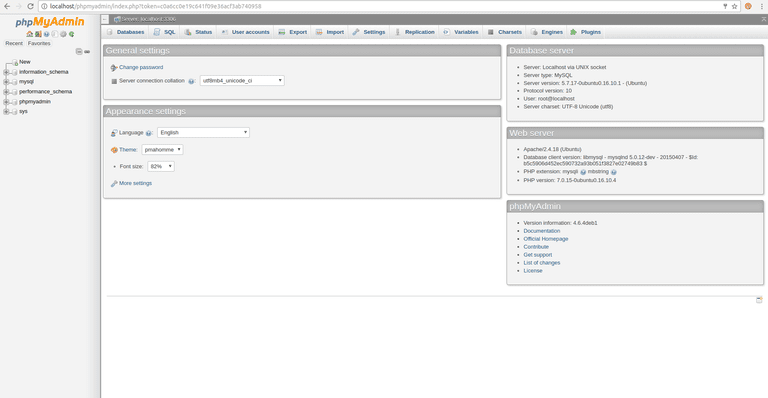Viewport: 768px width, 398px height.
Task: Open navigation panel settings gear icon
Action: point(63,34)
